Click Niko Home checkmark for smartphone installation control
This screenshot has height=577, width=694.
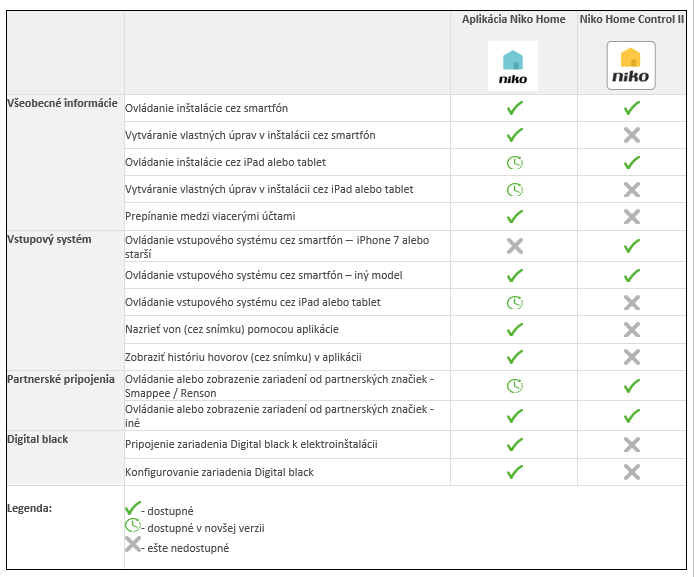coord(515,108)
